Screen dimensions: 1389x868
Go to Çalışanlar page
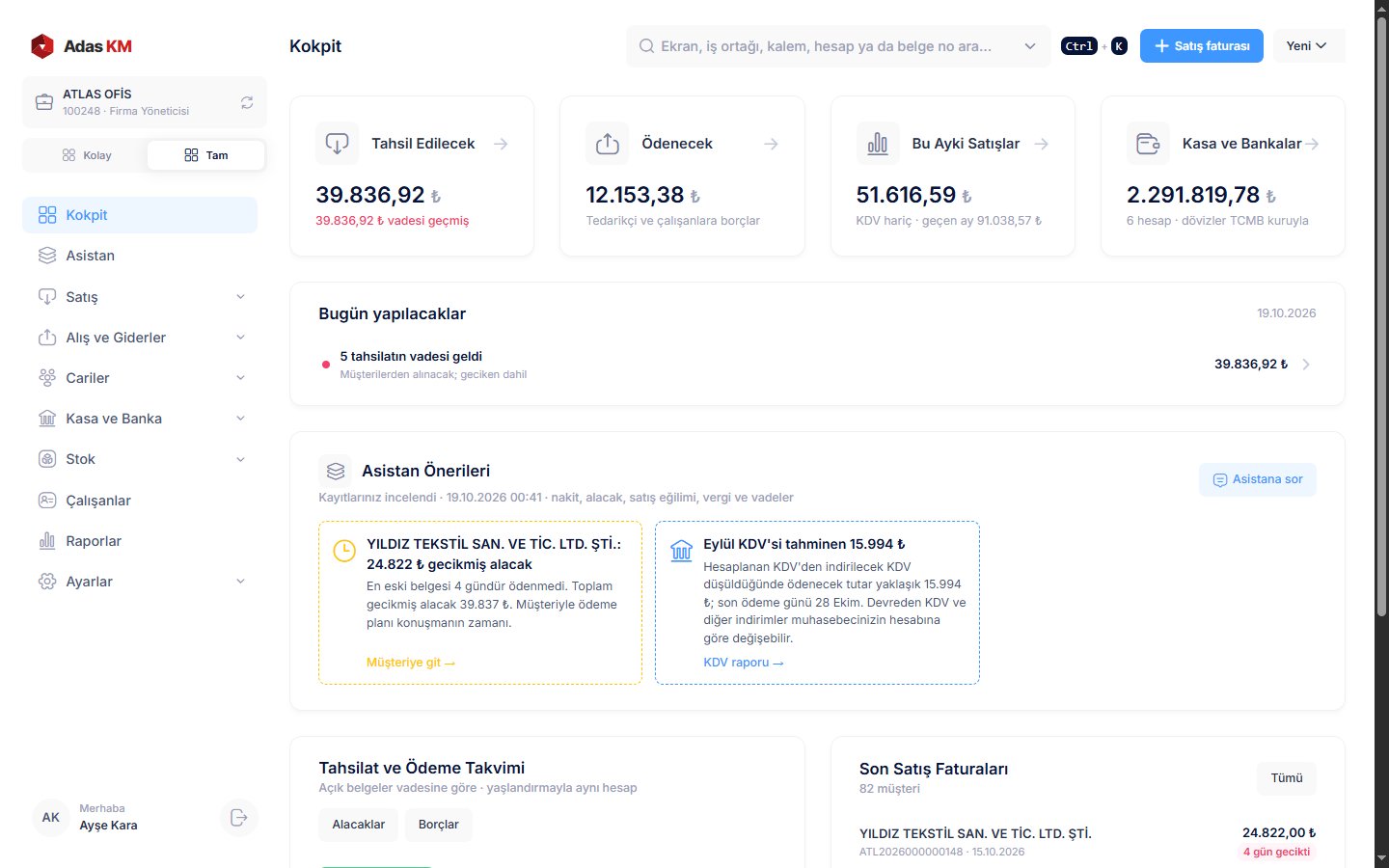[x=140, y=501]
